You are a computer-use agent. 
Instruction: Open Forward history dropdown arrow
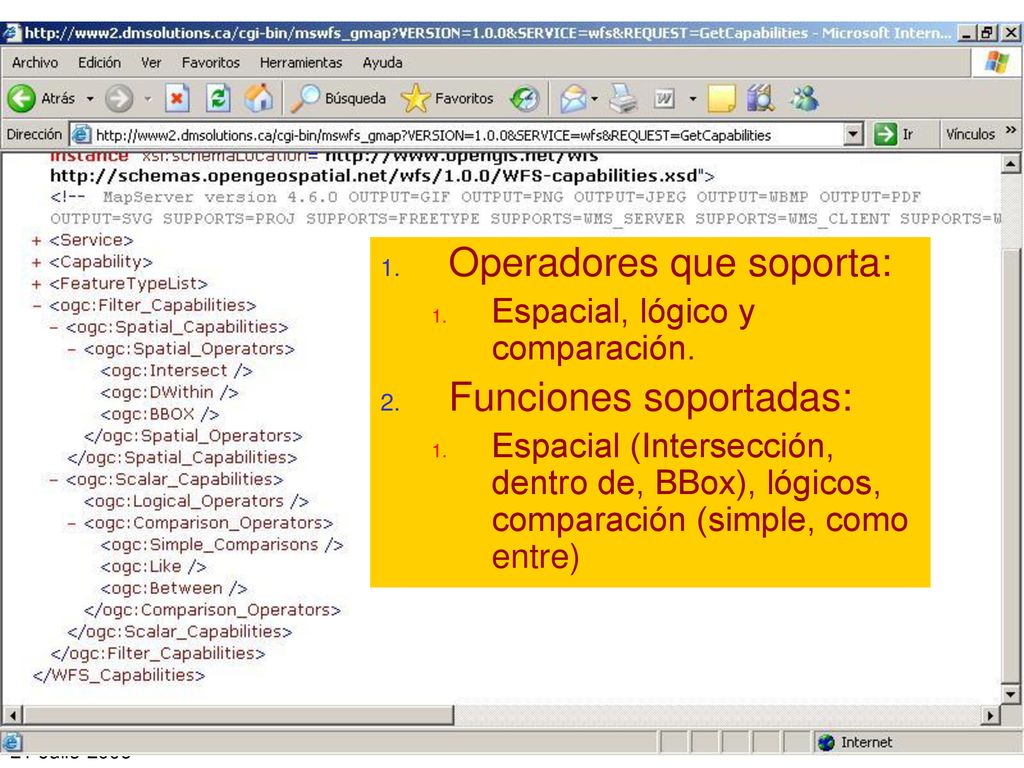[x=148, y=99]
